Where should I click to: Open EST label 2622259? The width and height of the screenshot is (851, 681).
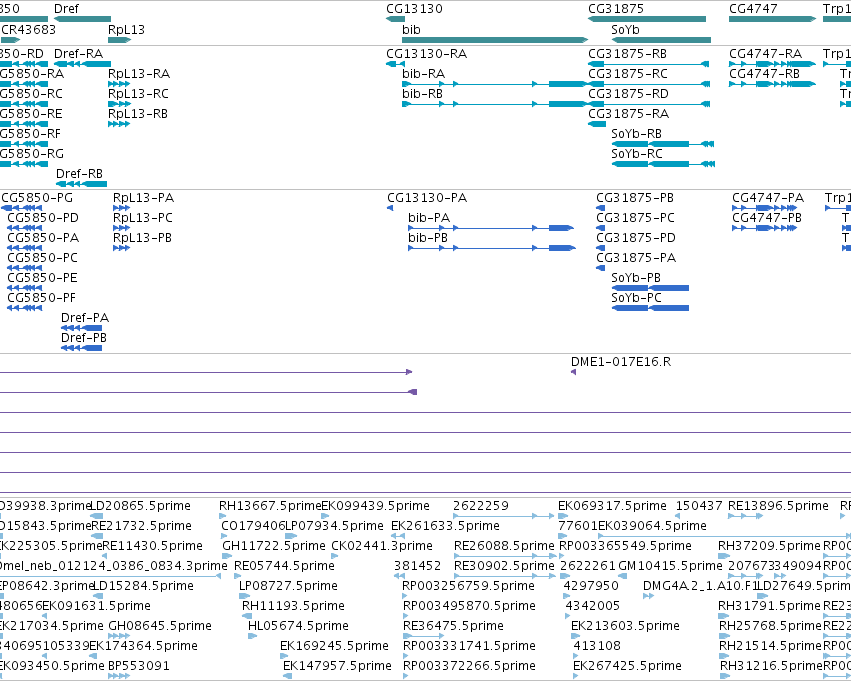pyautogui.click(x=481, y=506)
